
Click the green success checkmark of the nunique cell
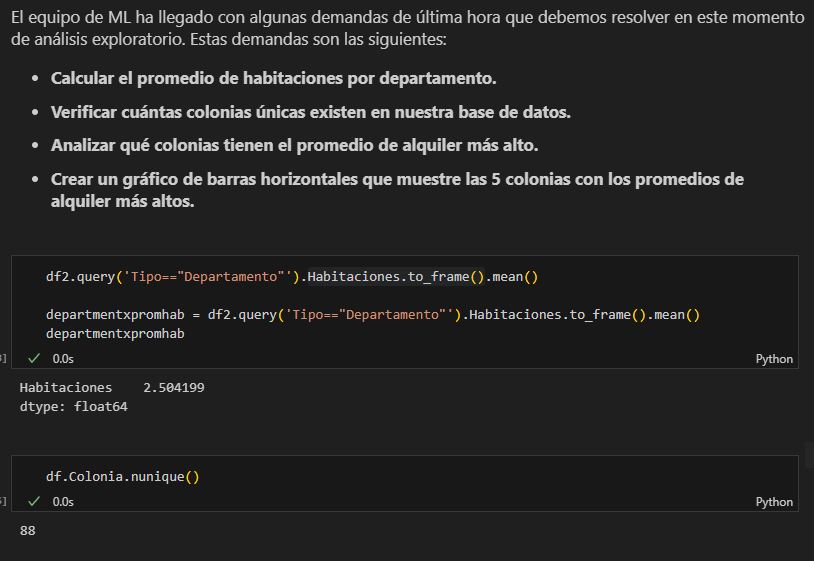pyautogui.click(x=34, y=501)
